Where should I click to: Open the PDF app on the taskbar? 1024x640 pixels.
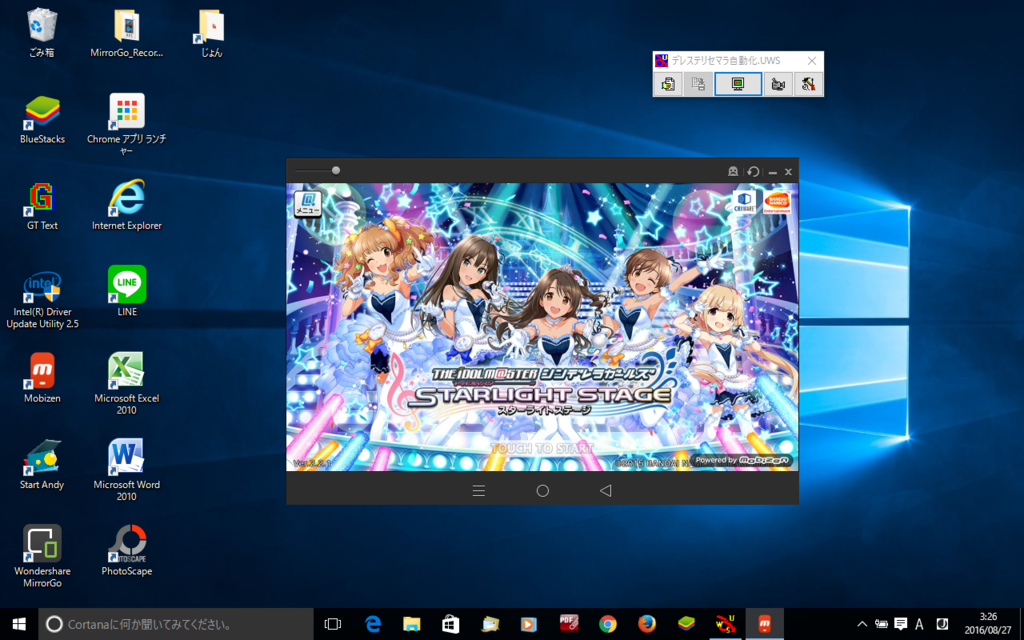(x=569, y=624)
